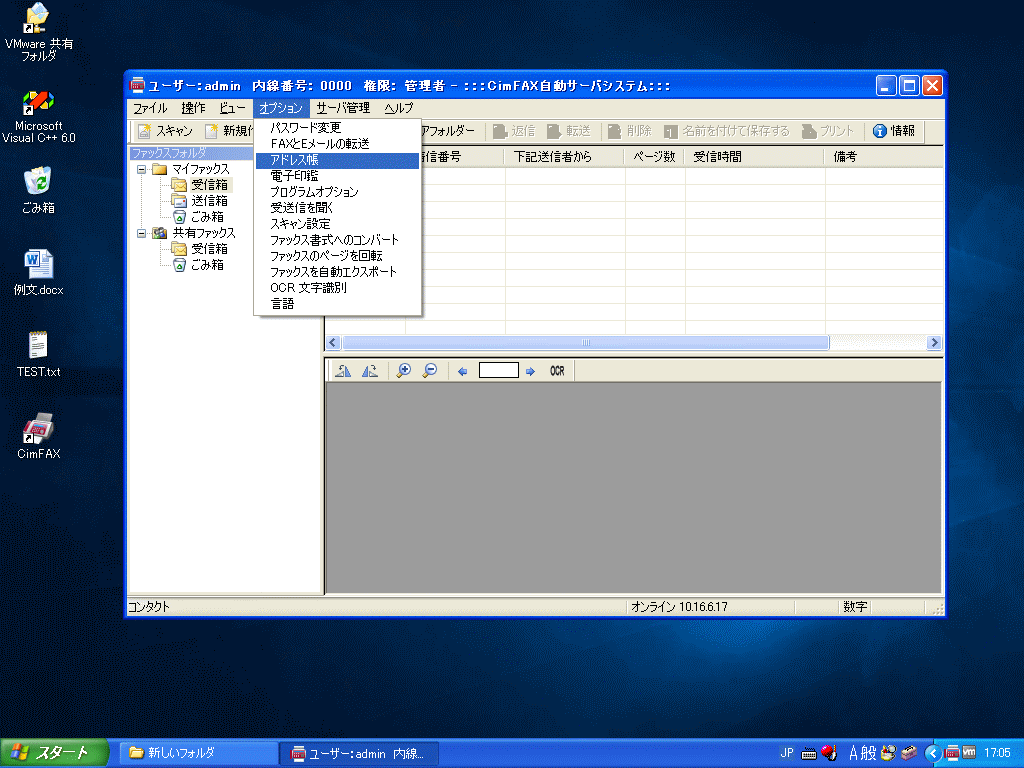
Task: Click the horizontal scrollbar thumb of the fax list
Action: pos(586,342)
